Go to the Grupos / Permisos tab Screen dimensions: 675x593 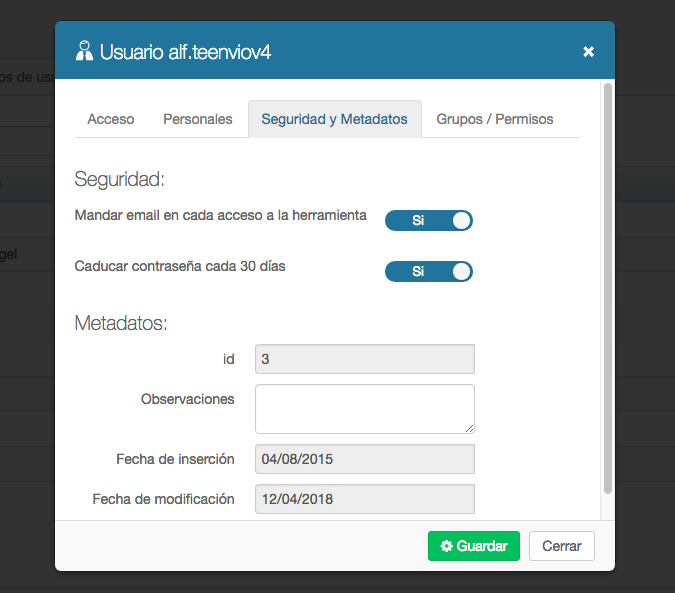pyautogui.click(x=494, y=119)
